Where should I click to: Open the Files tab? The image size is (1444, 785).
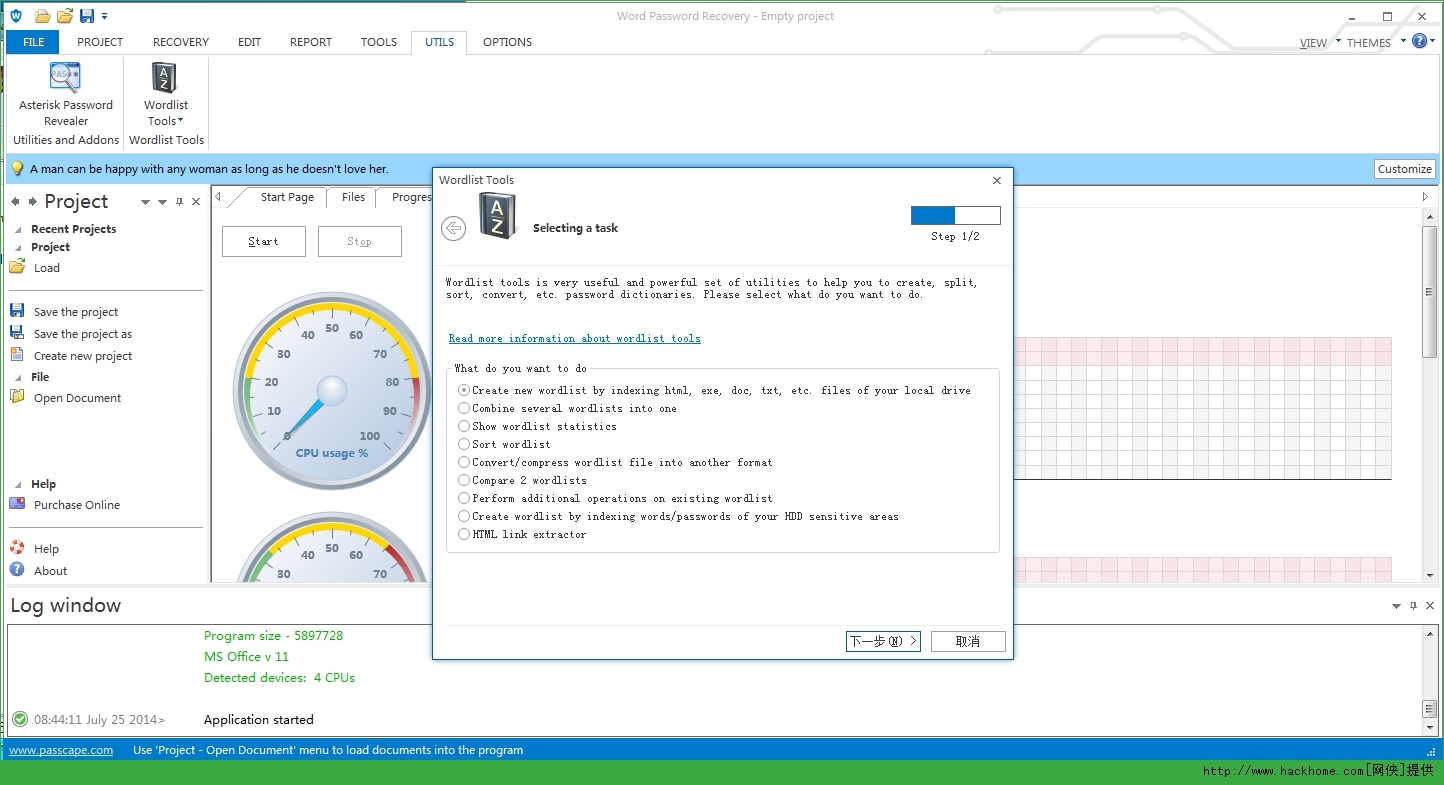click(353, 197)
